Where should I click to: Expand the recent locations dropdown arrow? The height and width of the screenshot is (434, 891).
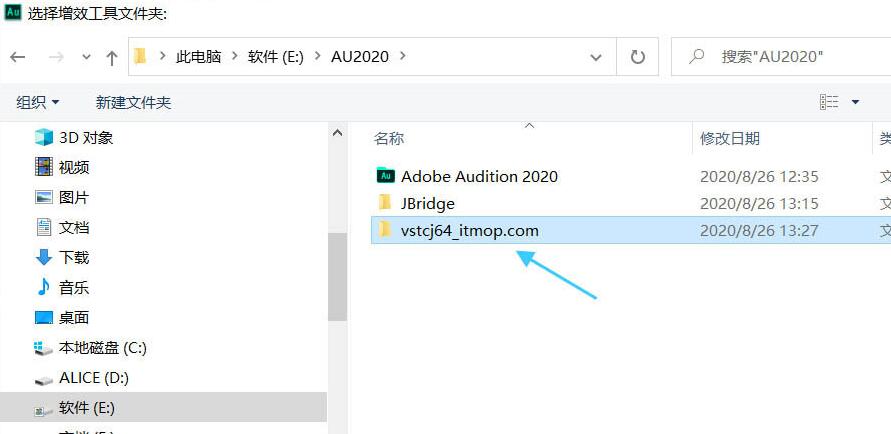(86, 57)
